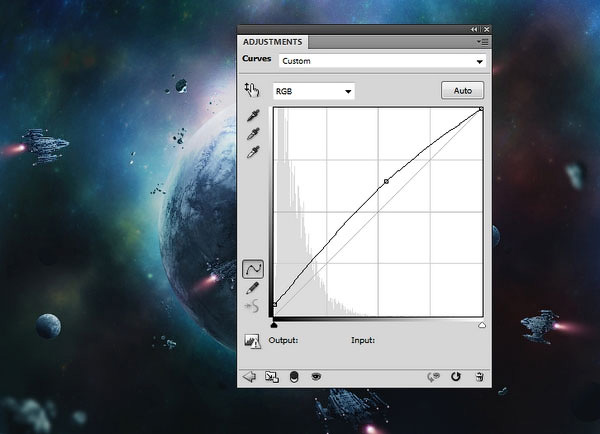Toggle layer visibility eye icon
Image resolution: width=600 pixels, height=434 pixels.
pyautogui.click(x=316, y=377)
